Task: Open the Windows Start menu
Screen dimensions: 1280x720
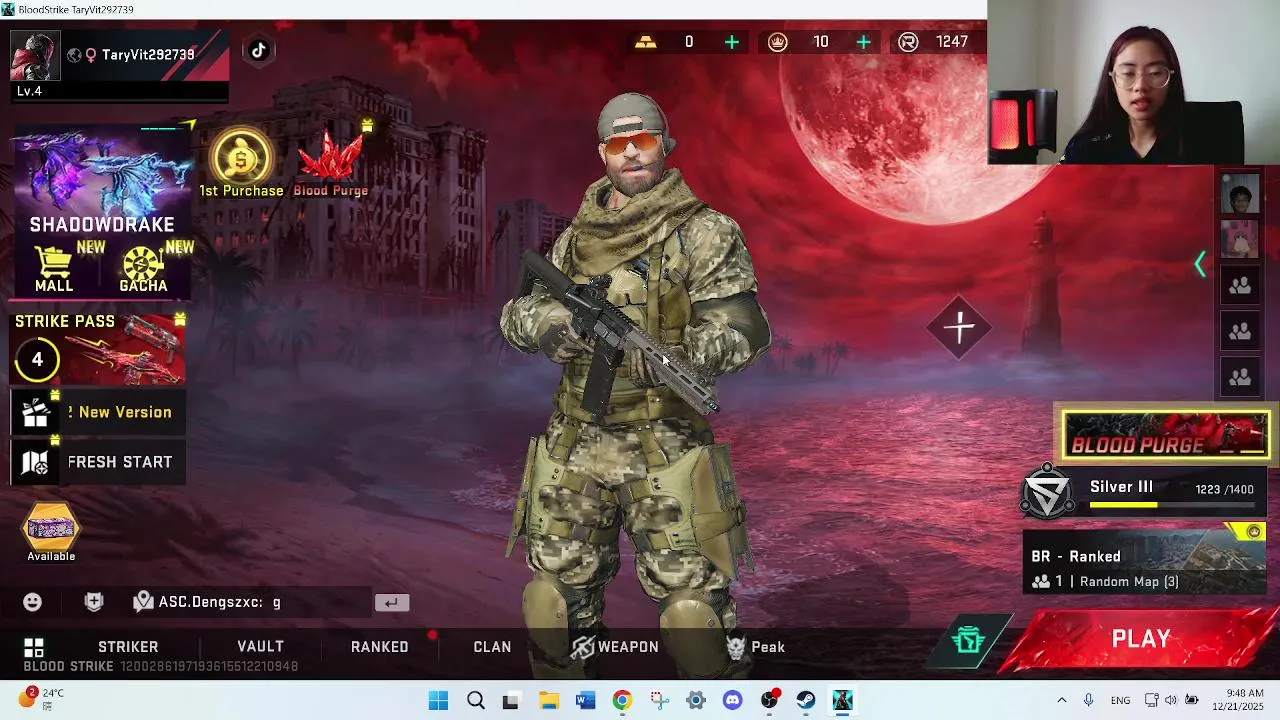Action: [x=438, y=700]
